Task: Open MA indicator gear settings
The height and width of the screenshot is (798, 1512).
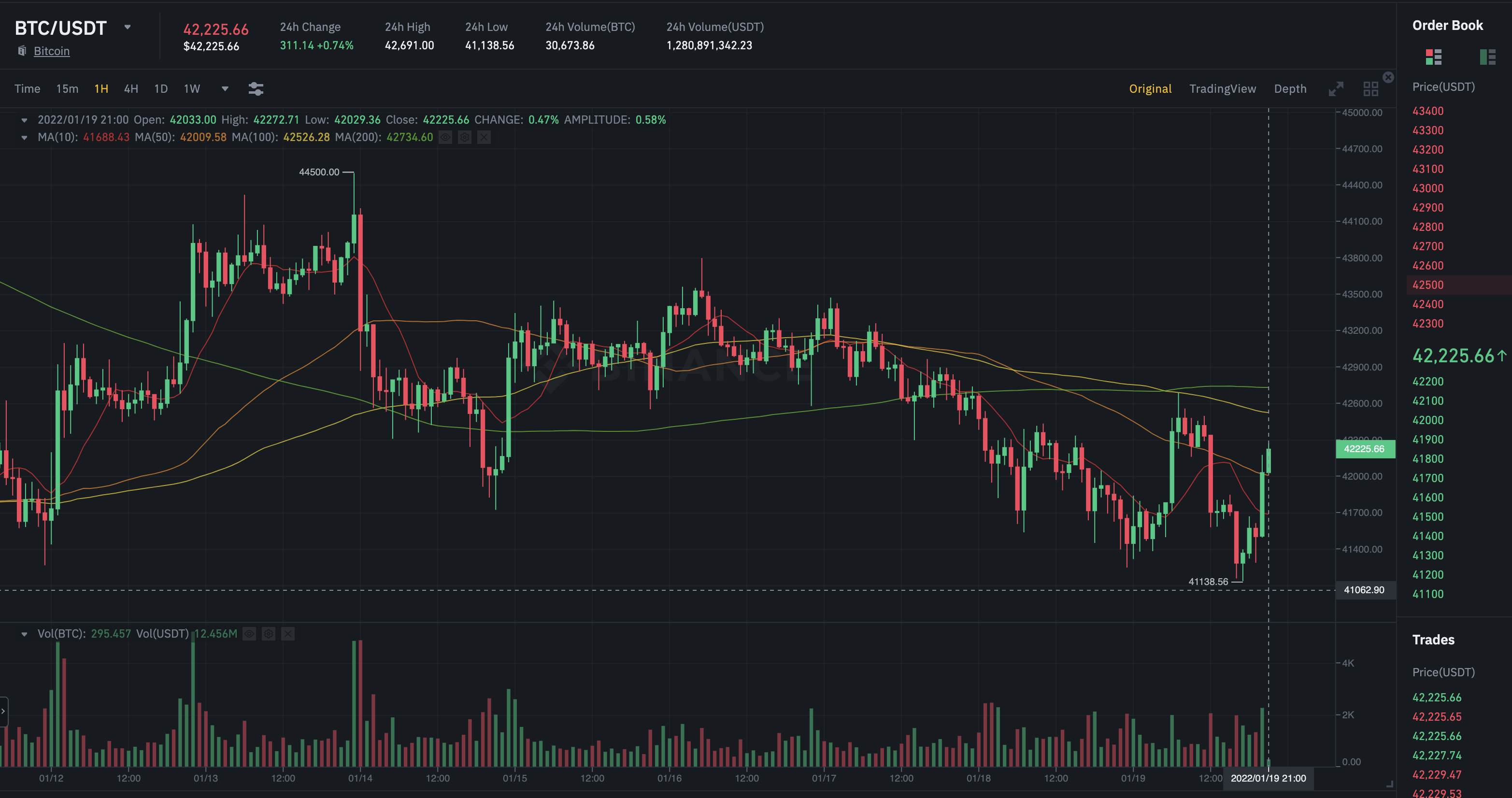Action: point(464,137)
